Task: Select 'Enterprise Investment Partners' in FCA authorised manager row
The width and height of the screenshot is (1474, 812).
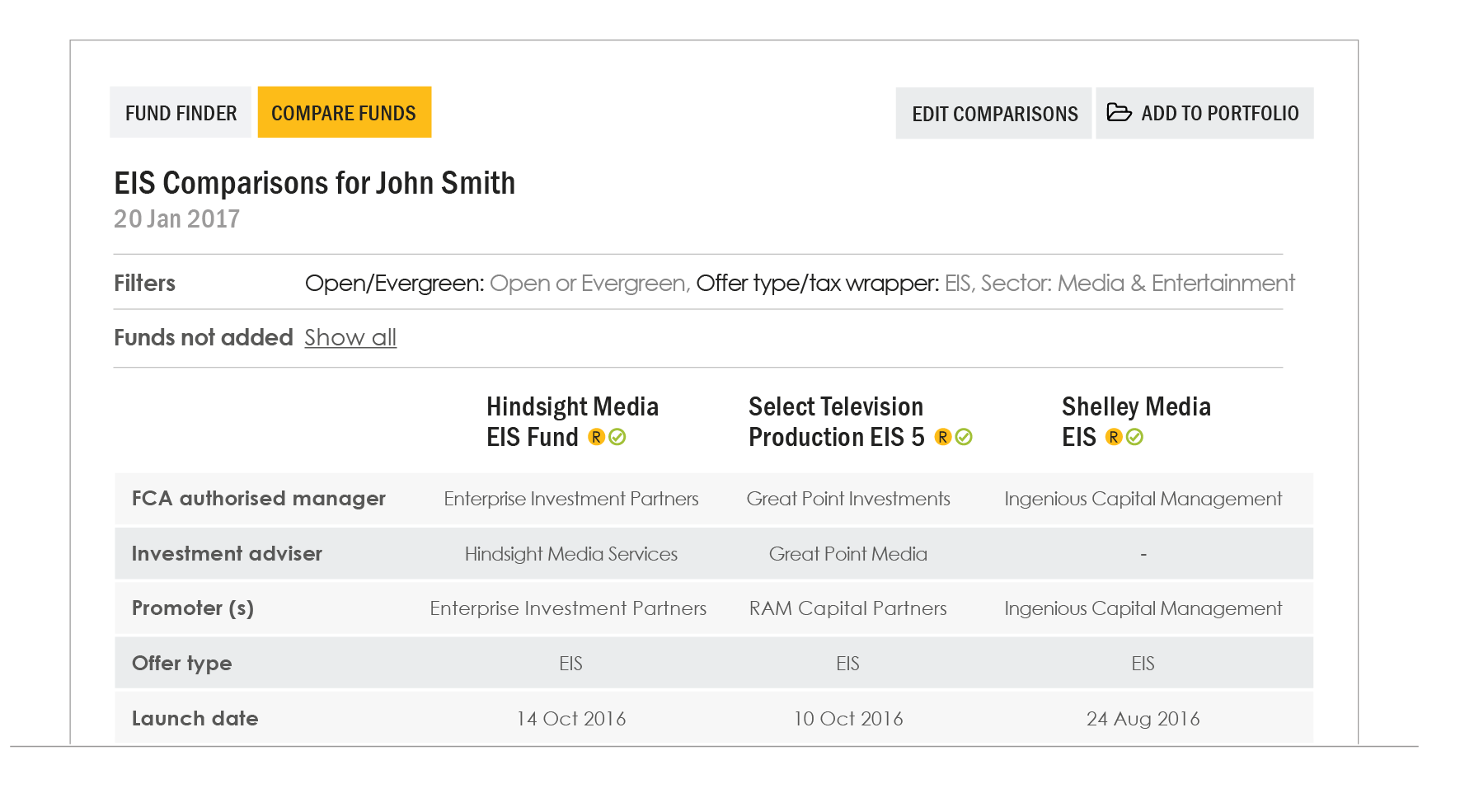Action: pos(571,499)
